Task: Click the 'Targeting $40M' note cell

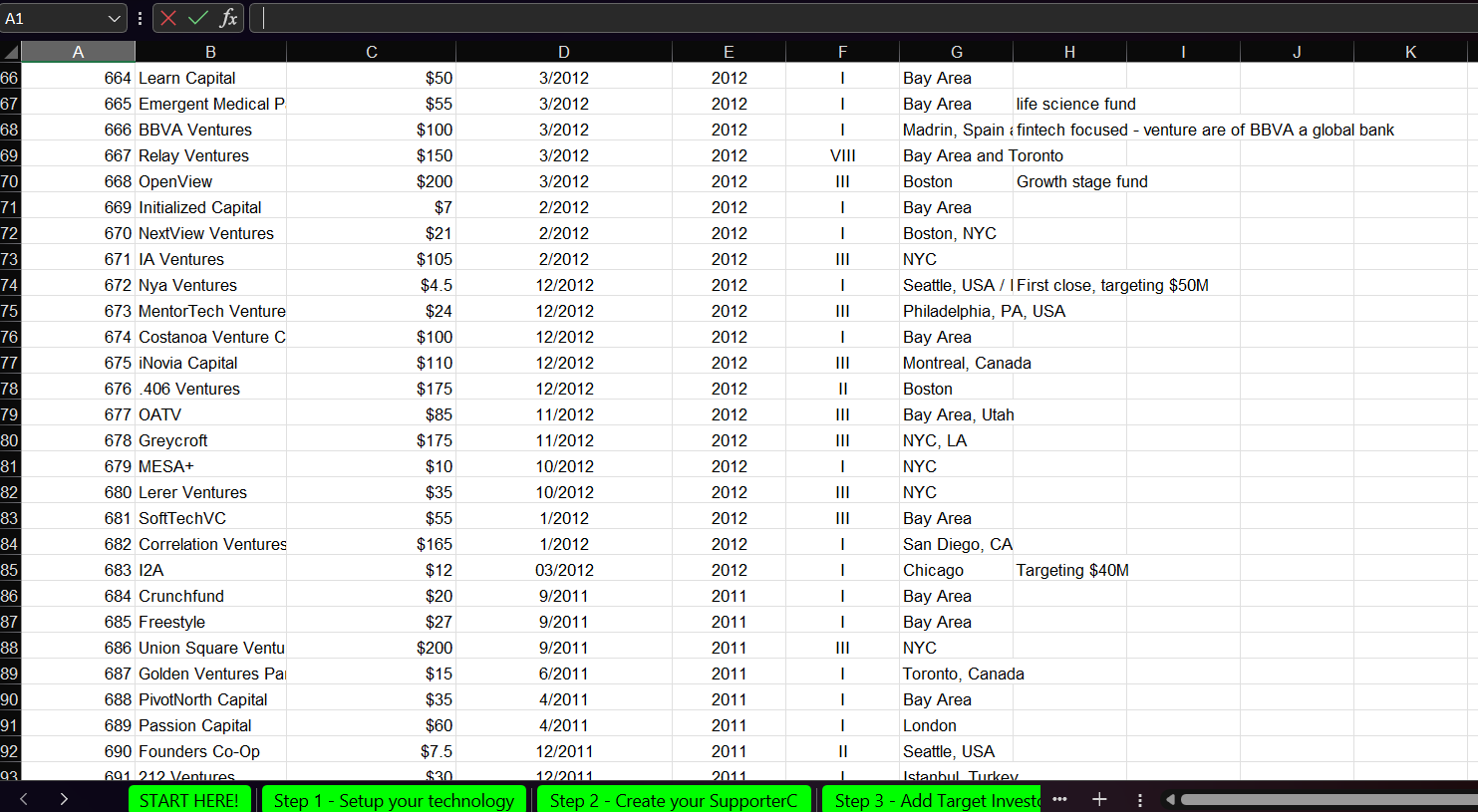Action: (1069, 570)
